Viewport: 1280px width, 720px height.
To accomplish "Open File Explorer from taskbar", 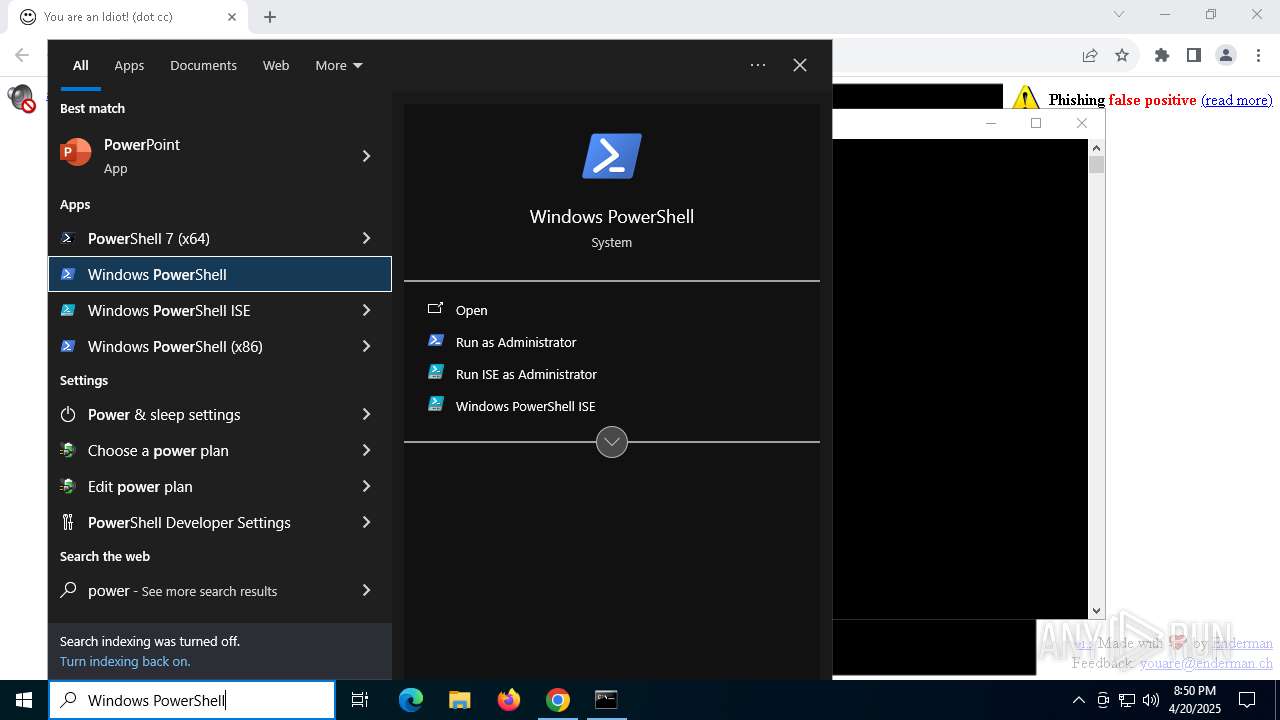I will [x=459, y=700].
